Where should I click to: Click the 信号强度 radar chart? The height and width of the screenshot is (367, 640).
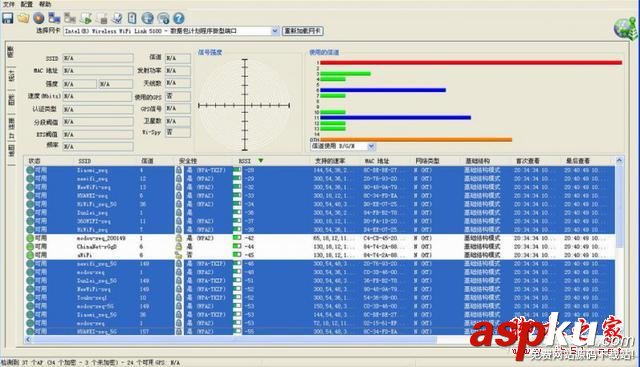point(244,105)
